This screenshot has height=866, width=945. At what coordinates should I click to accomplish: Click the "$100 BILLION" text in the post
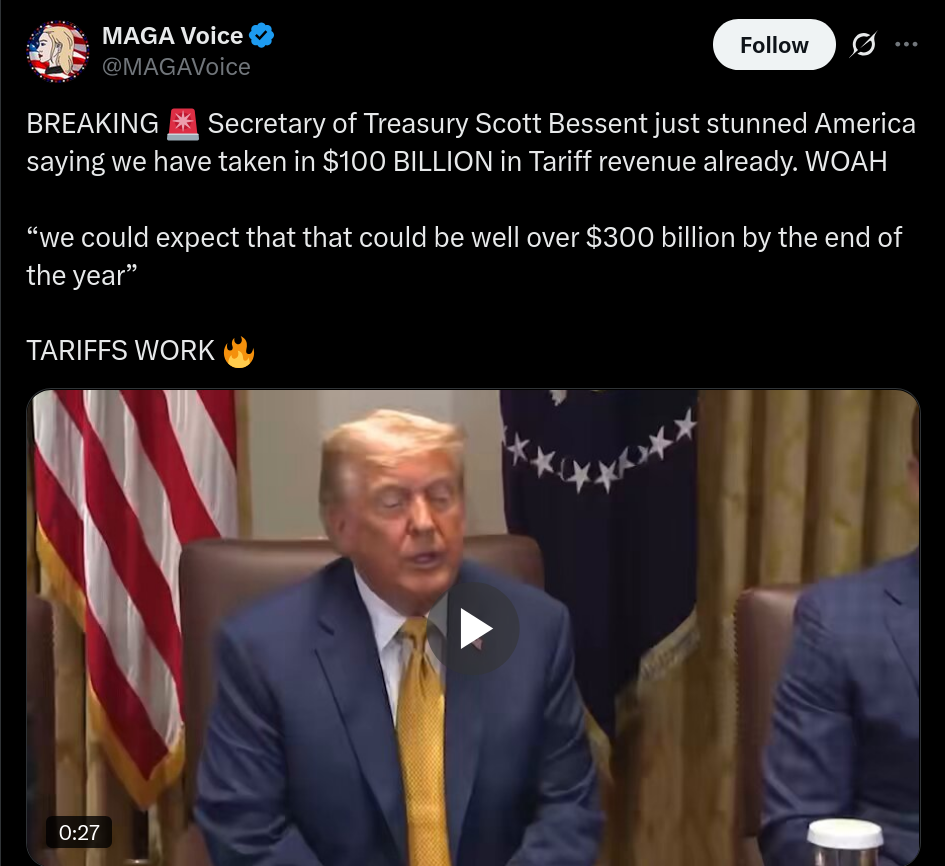[407, 162]
